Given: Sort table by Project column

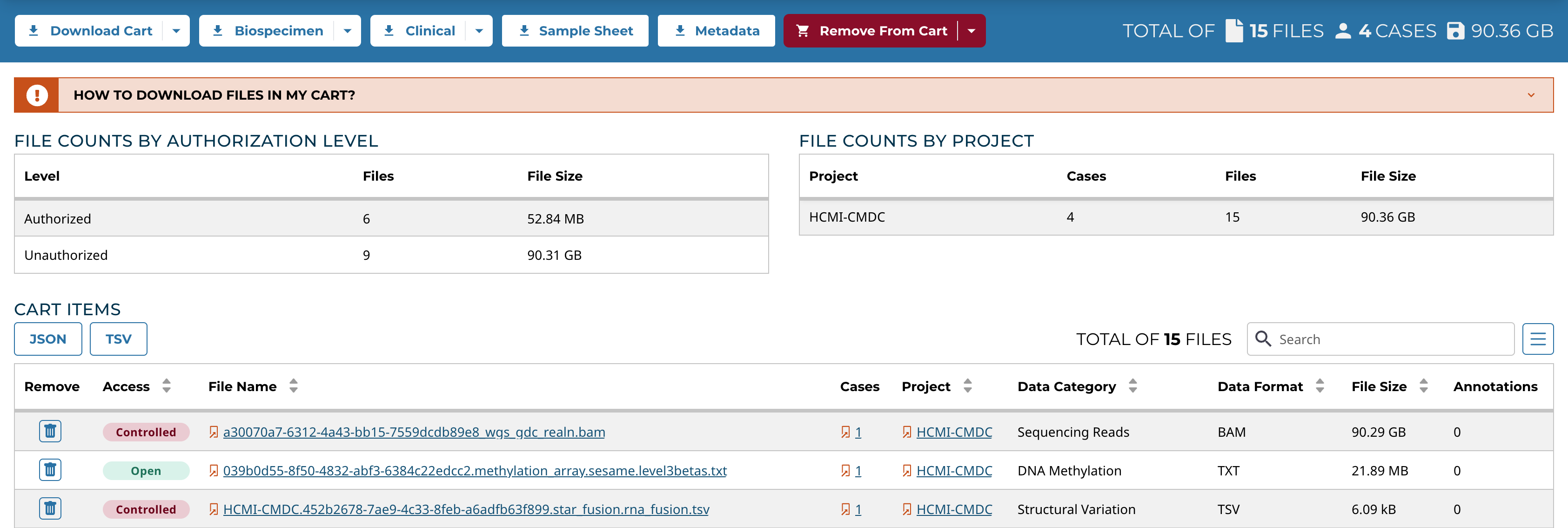Looking at the screenshot, I should pyautogui.click(x=967, y=386).
